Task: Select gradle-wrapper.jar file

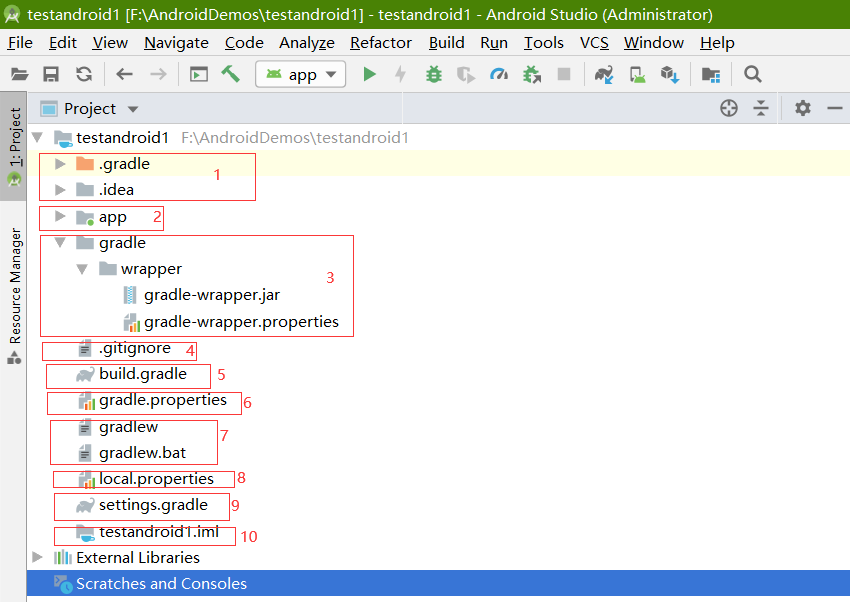Action: click(212, 295)
